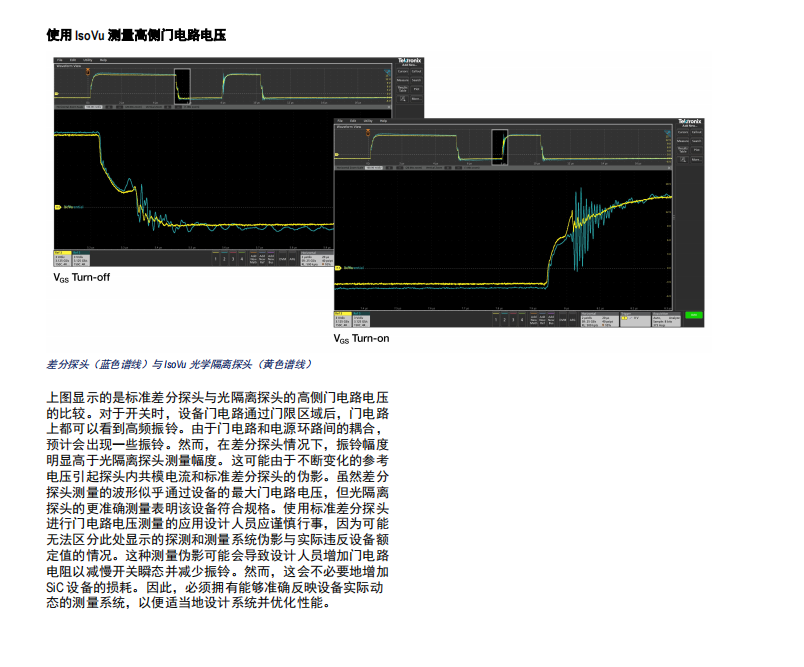
Task: Toggle channel 2 in the Turn-on scope
Action: tap(505, 320)
